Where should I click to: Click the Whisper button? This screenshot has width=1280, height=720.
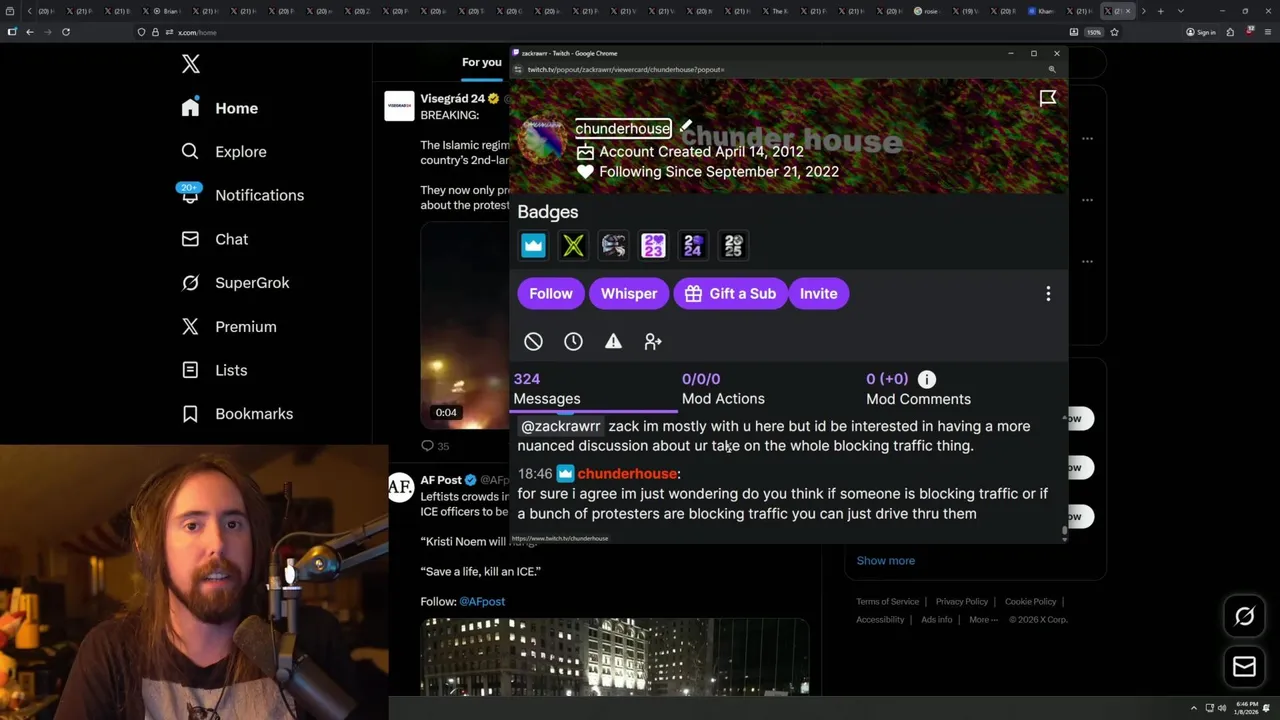click(629, 293)
